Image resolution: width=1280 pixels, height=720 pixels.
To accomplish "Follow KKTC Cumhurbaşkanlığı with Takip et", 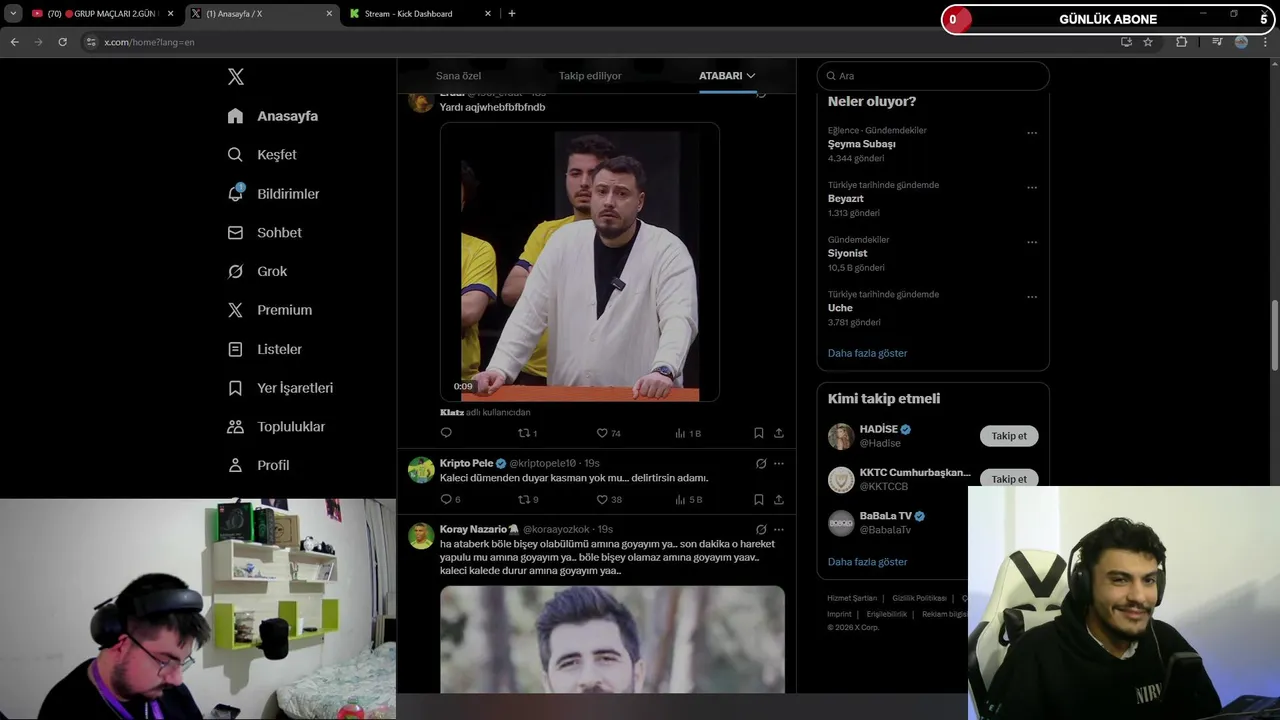I will [1009, 479].
